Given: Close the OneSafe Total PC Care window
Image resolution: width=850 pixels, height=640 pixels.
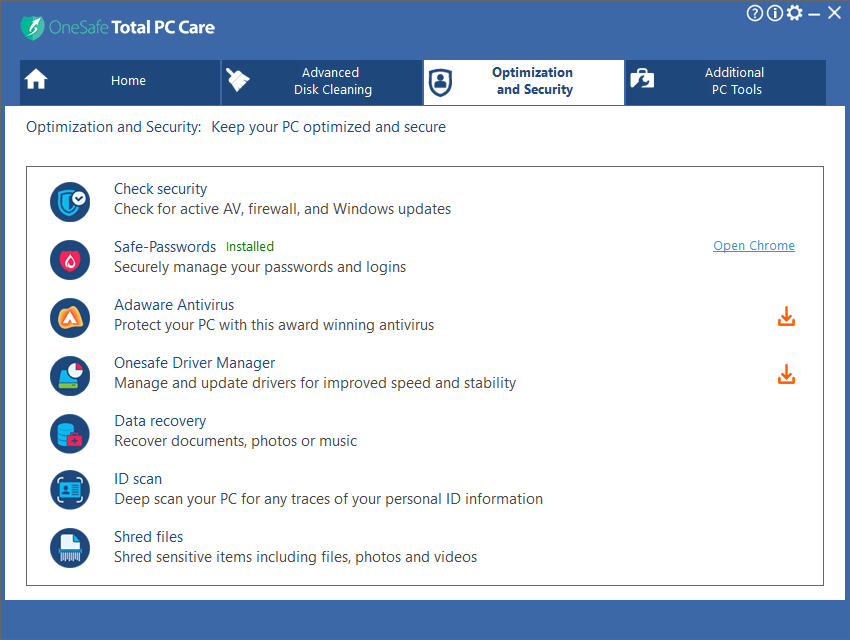Looking at the screenshot, I should [834, 13].
